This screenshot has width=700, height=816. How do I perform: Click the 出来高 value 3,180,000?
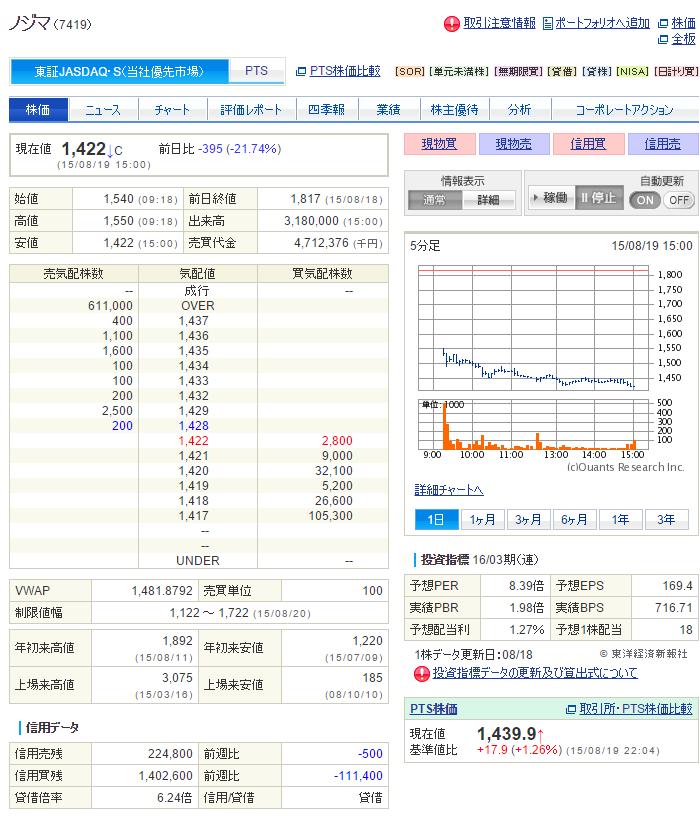click(x=311, y=221)
